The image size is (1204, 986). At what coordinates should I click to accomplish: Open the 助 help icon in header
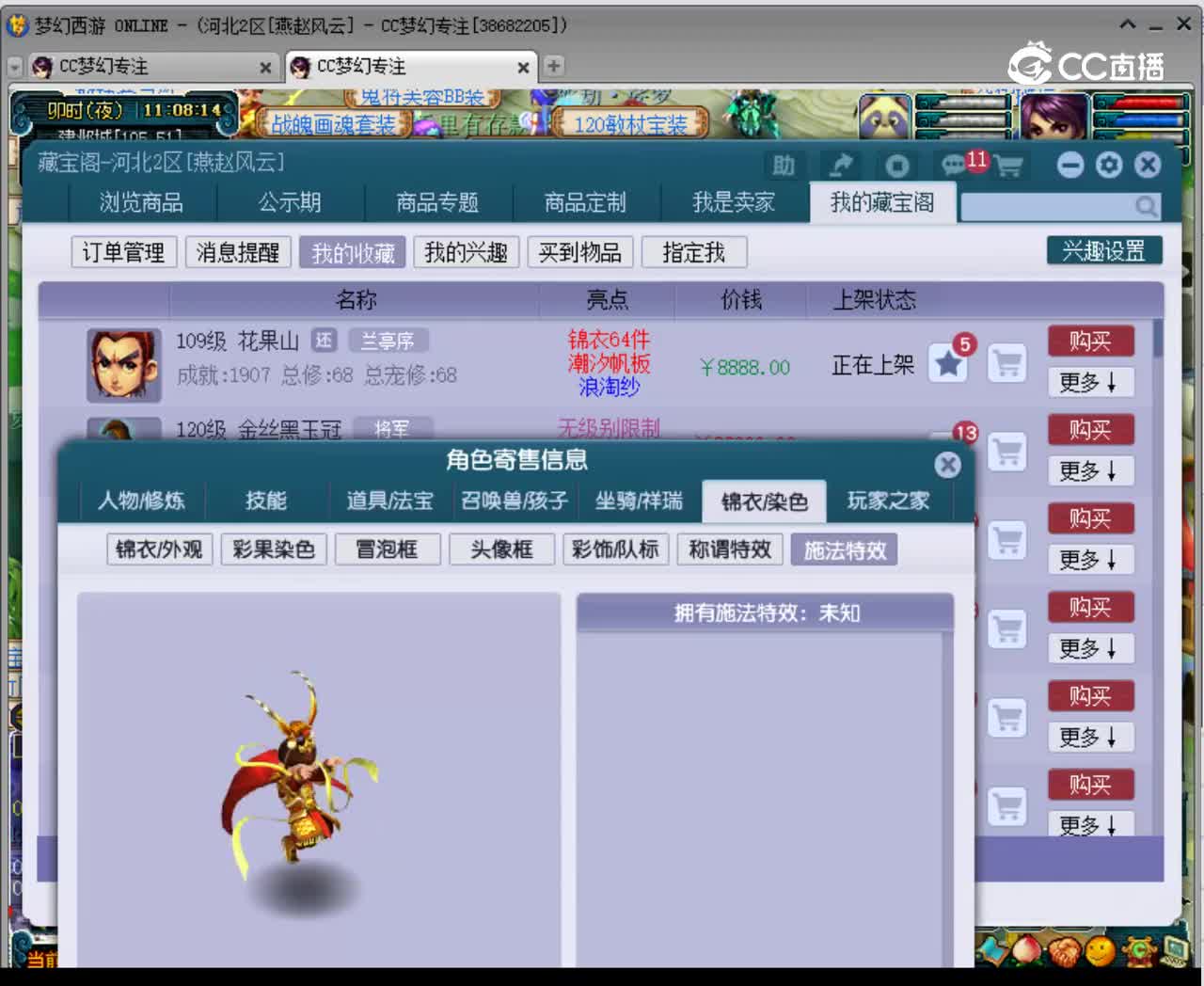(x=784, y=166)
